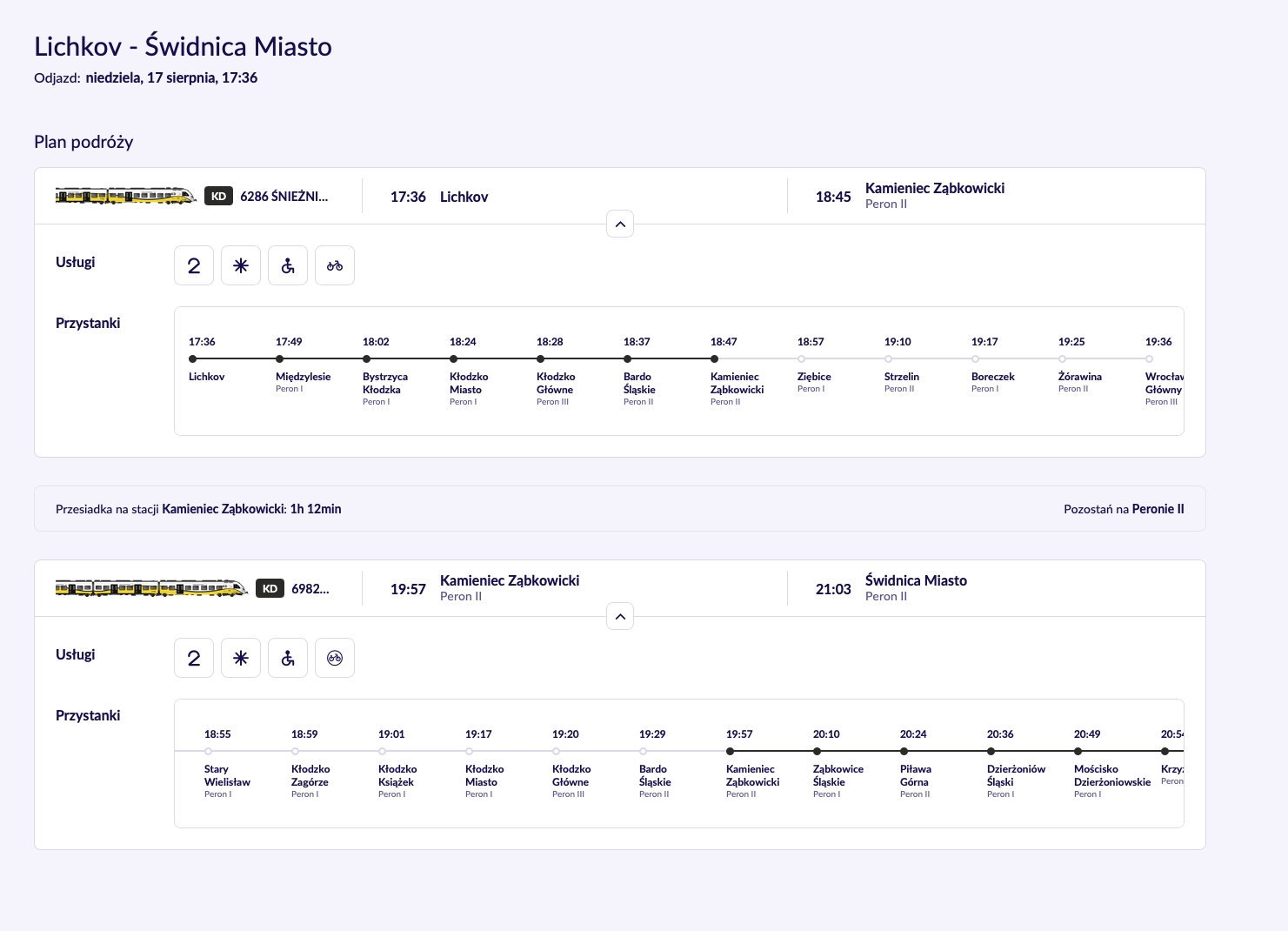Click the KD badge next to 6286 ŚNIEŻNI...
Screen dimensions: 1288x931
pos(218,197)
